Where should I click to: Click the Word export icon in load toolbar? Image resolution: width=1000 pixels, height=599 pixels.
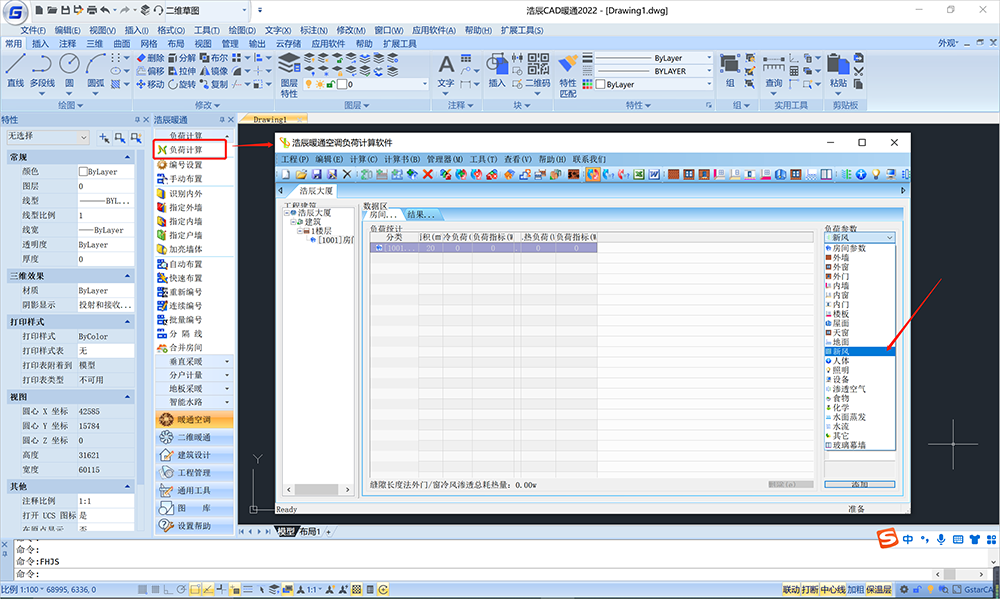tap(654, 174)
